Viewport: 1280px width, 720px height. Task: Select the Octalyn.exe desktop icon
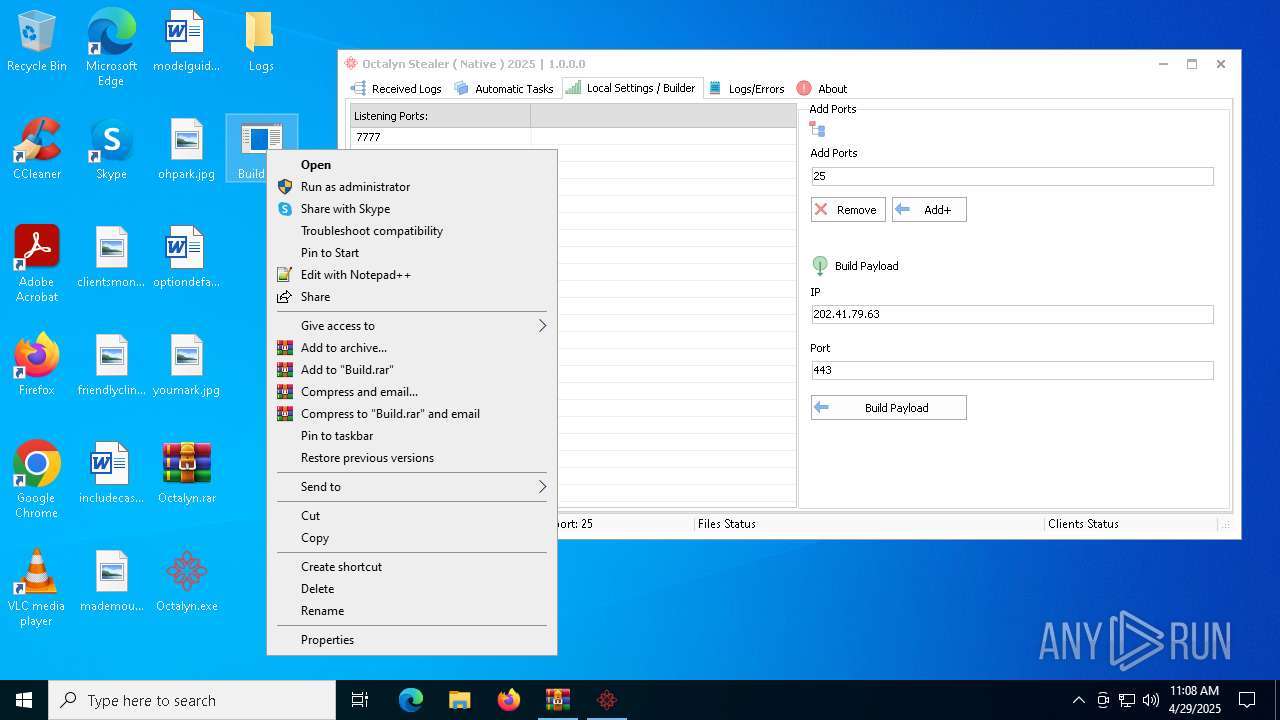186,582
